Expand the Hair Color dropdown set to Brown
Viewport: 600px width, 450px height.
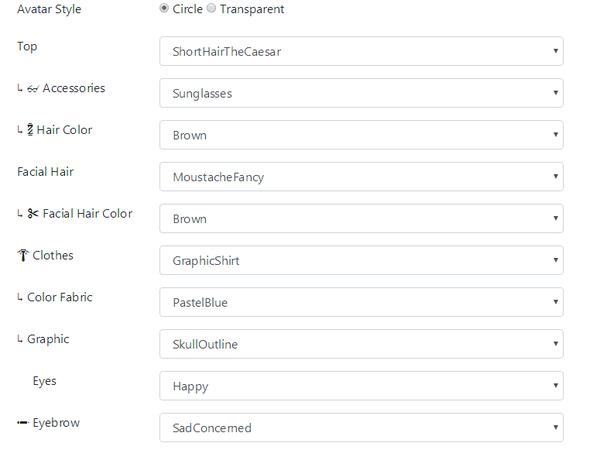[x=361, y=135]
